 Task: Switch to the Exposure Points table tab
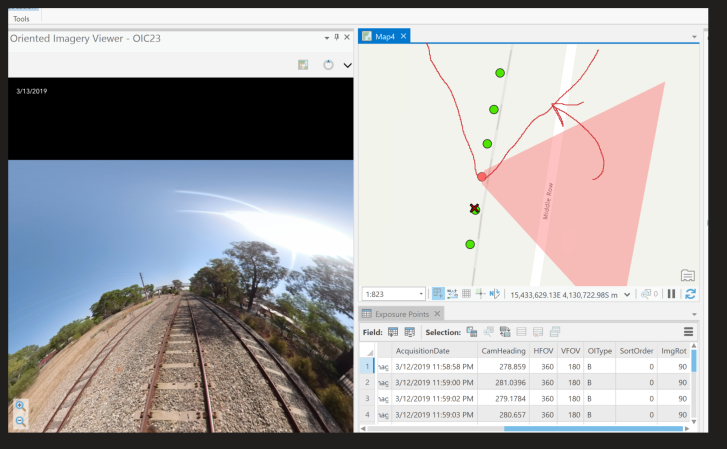coord(402,314)
